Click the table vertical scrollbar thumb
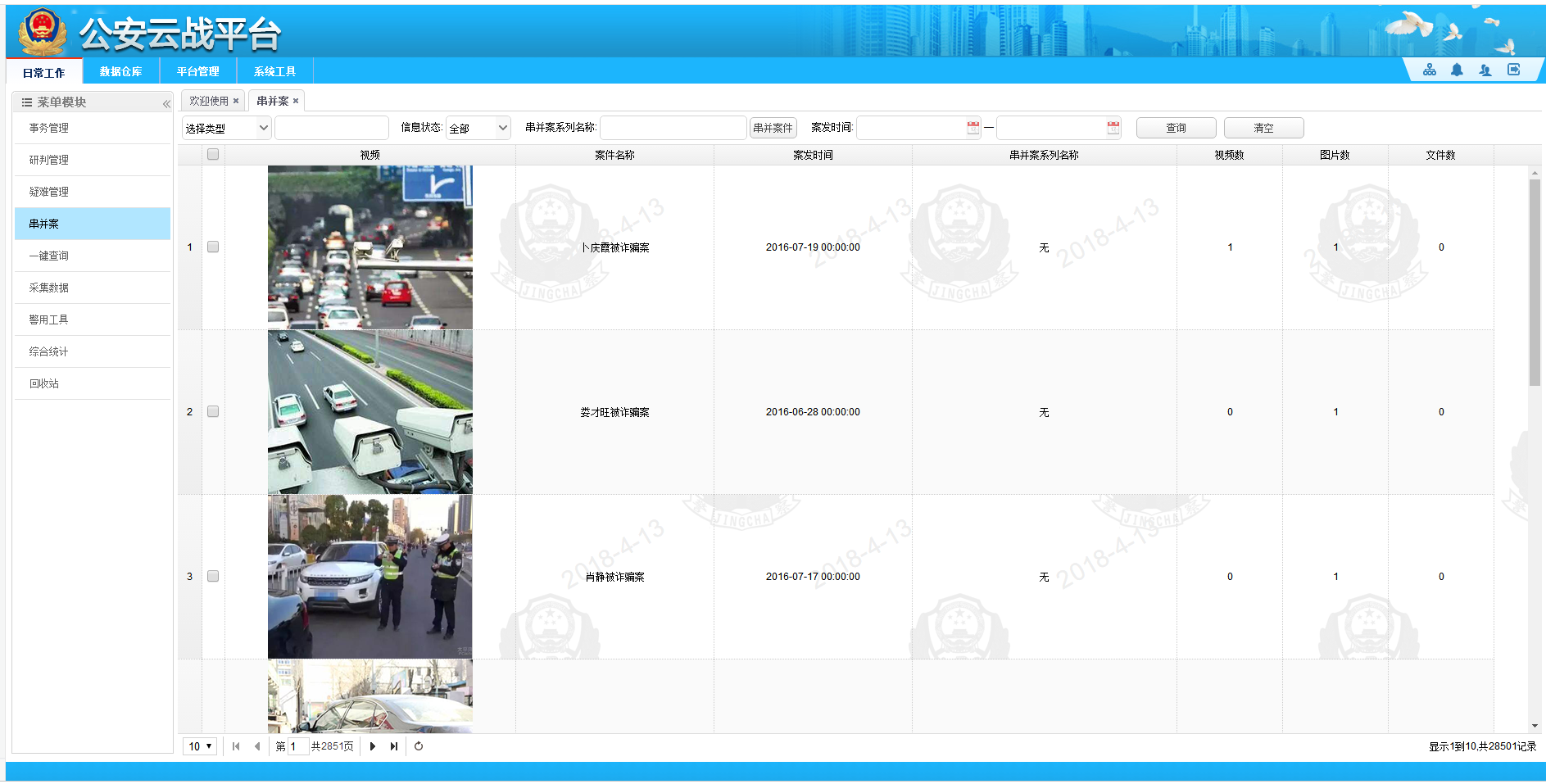 (1535, 283)
